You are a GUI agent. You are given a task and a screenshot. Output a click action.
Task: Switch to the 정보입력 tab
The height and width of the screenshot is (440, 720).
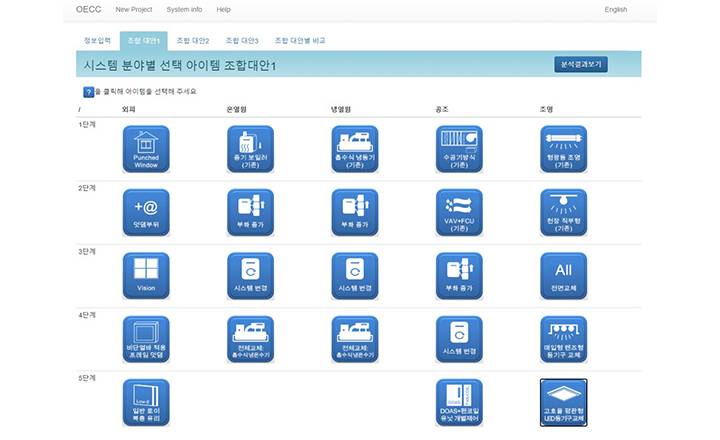pos(97,41)
